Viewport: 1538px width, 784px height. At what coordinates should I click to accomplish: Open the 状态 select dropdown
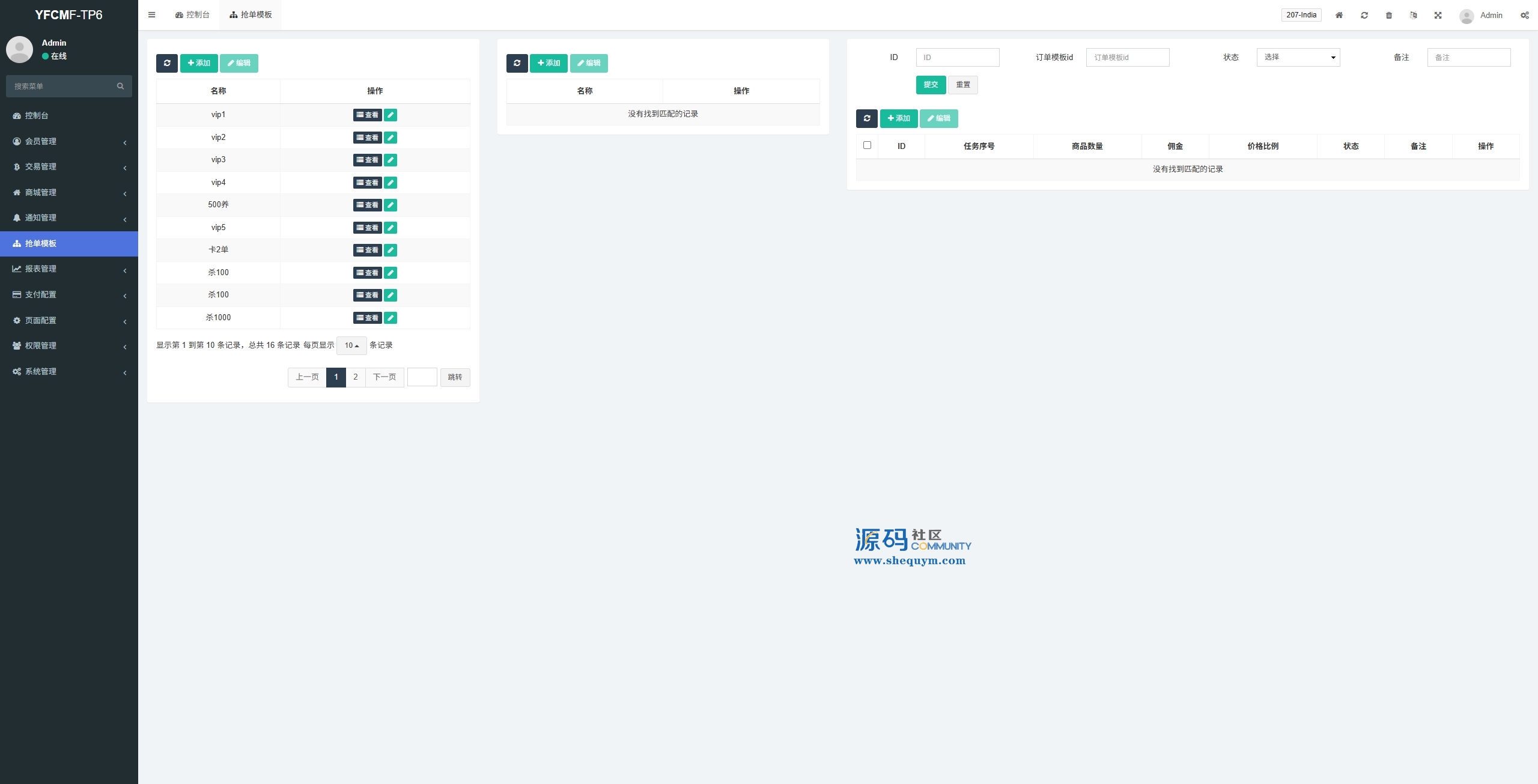(1298, 58)
